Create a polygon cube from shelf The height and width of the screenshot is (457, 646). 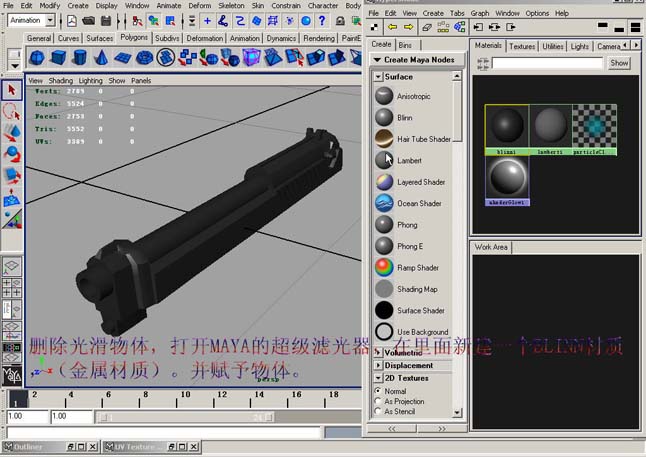(x=58, y=57)
